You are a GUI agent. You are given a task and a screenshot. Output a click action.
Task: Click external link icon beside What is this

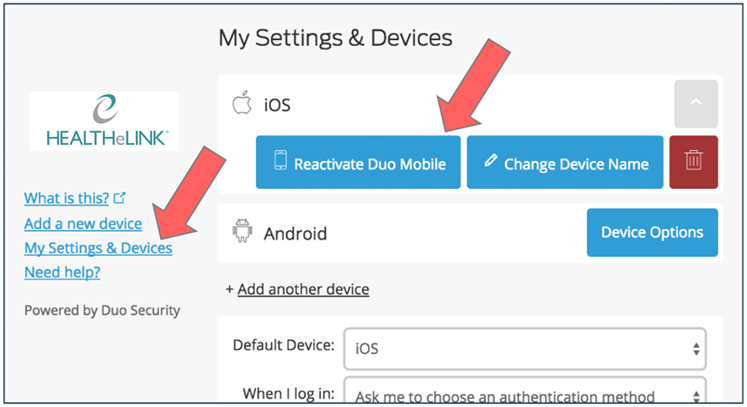point(120,198)
